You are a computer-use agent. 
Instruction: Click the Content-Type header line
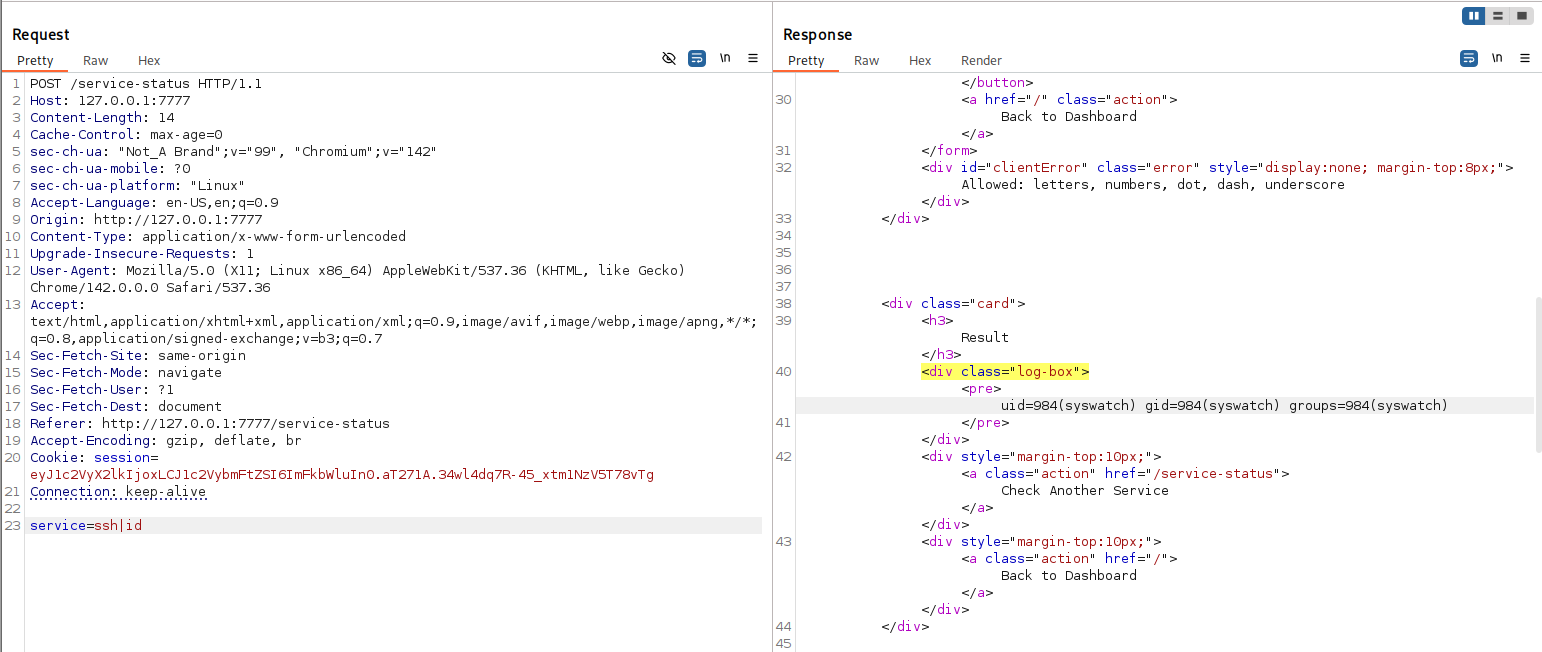(x=218, y=237)
